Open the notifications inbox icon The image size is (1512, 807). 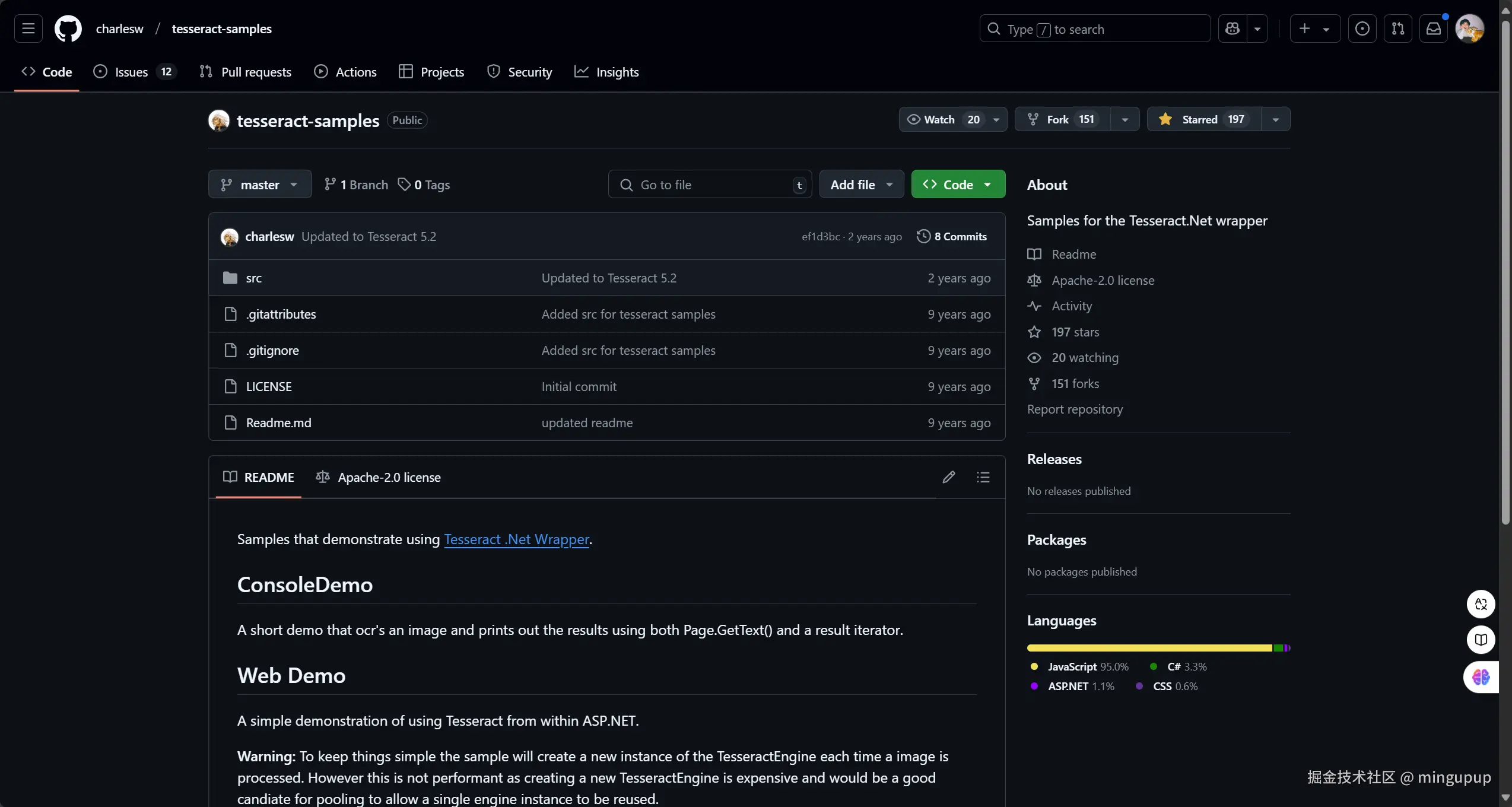tap(1433, 28)
